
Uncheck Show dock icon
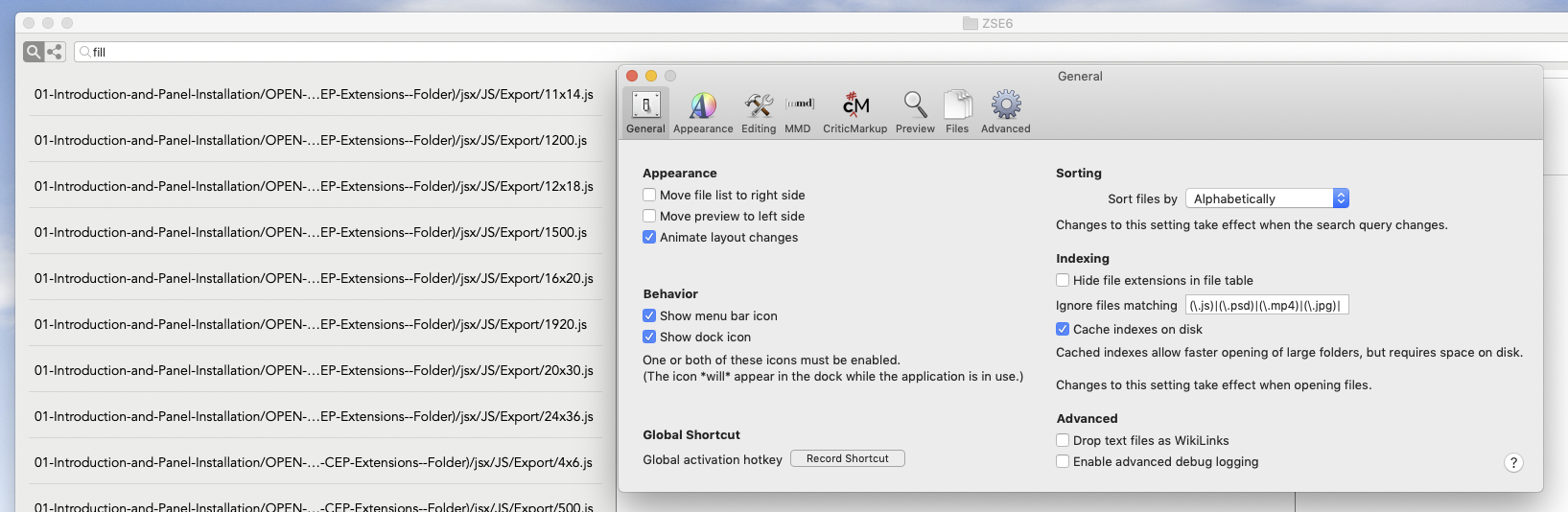(x=649, y=337)
